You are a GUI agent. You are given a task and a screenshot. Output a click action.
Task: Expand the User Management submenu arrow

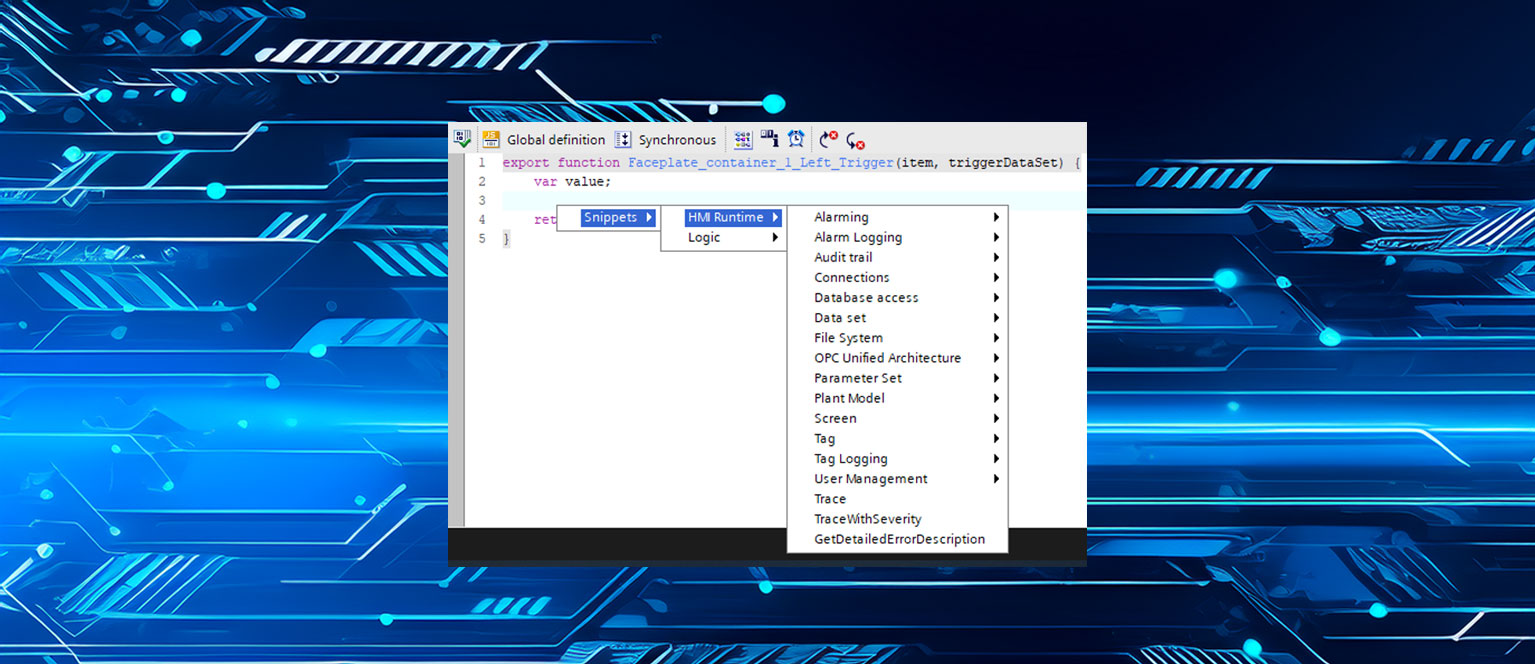(996, 479)
